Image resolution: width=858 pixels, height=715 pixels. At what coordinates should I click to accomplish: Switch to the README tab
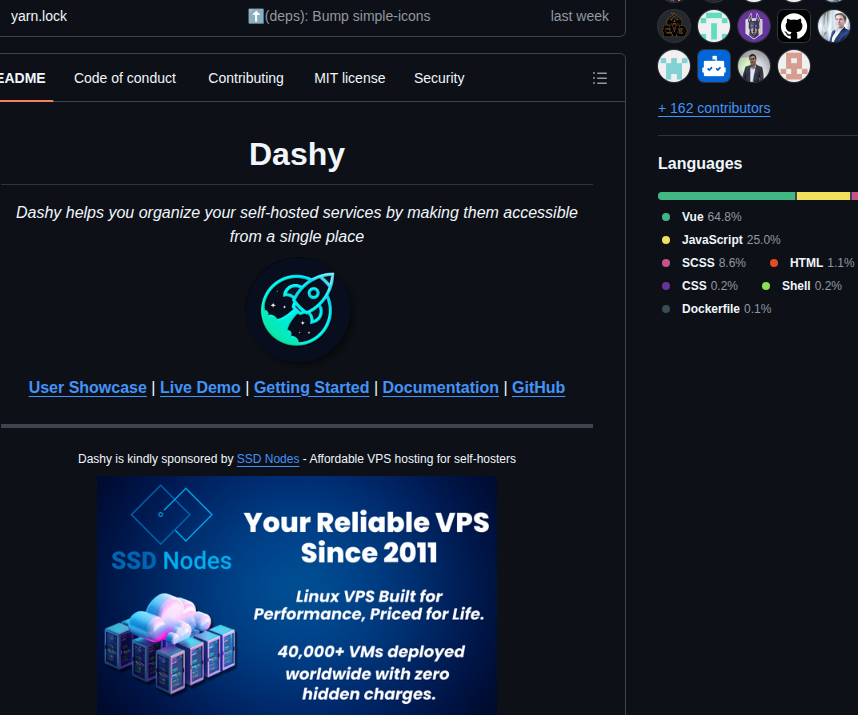pos(23,78)
